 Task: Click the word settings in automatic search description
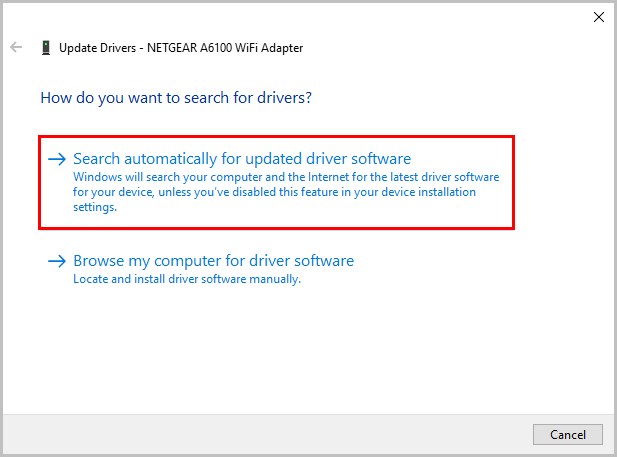95,207
